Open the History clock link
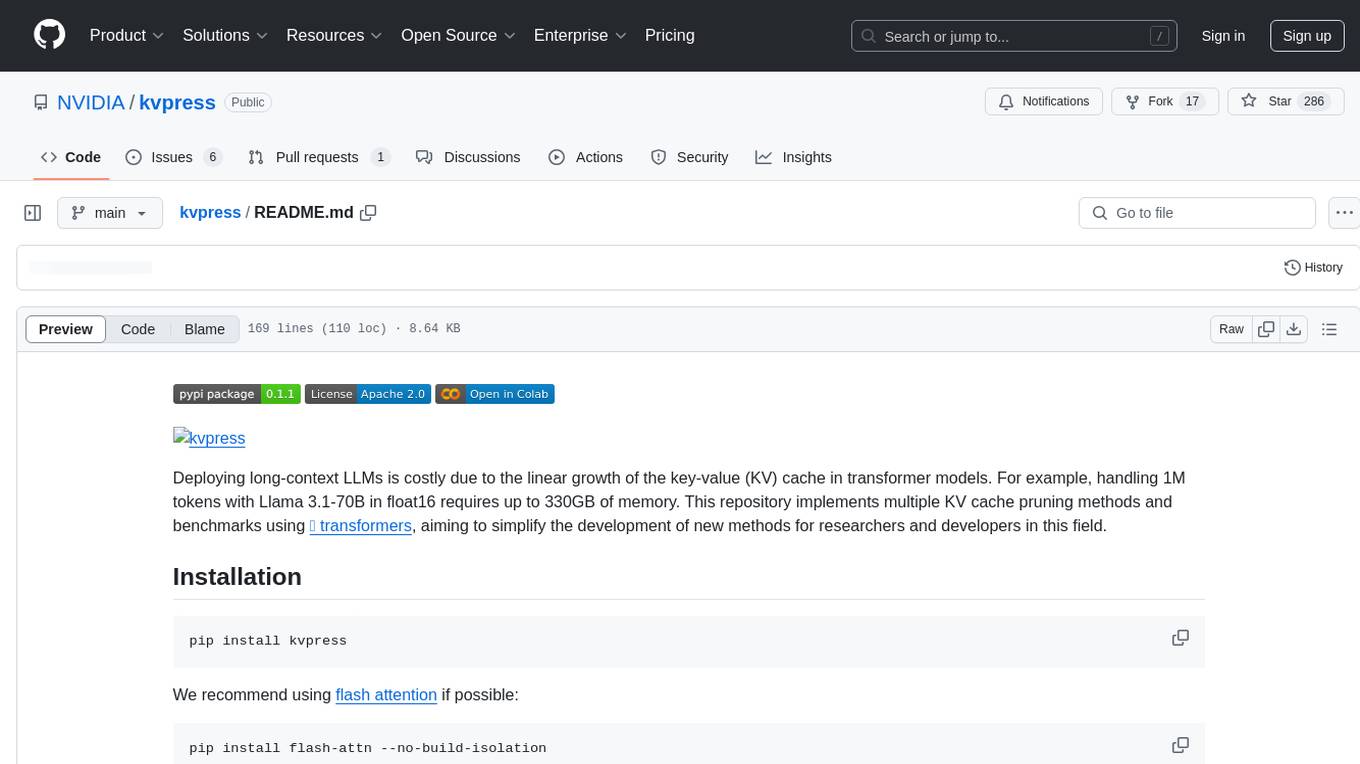This screenshot has width=1360, height=764. pyautogui.click(x=1313, y=268)
